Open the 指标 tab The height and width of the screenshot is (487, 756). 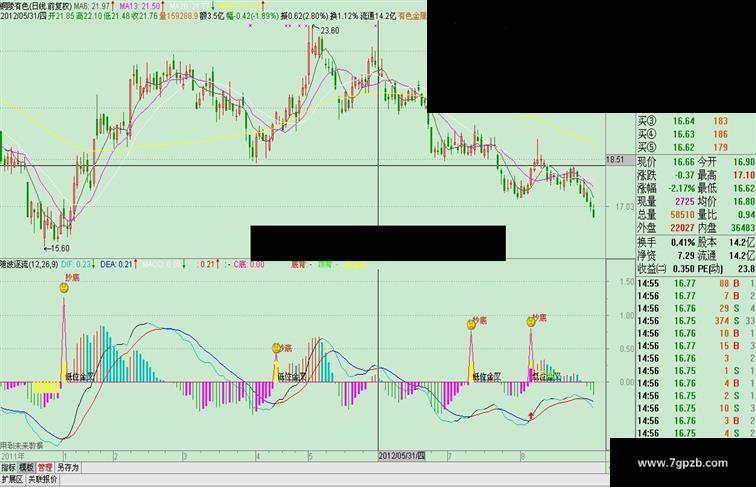[9, 468]
